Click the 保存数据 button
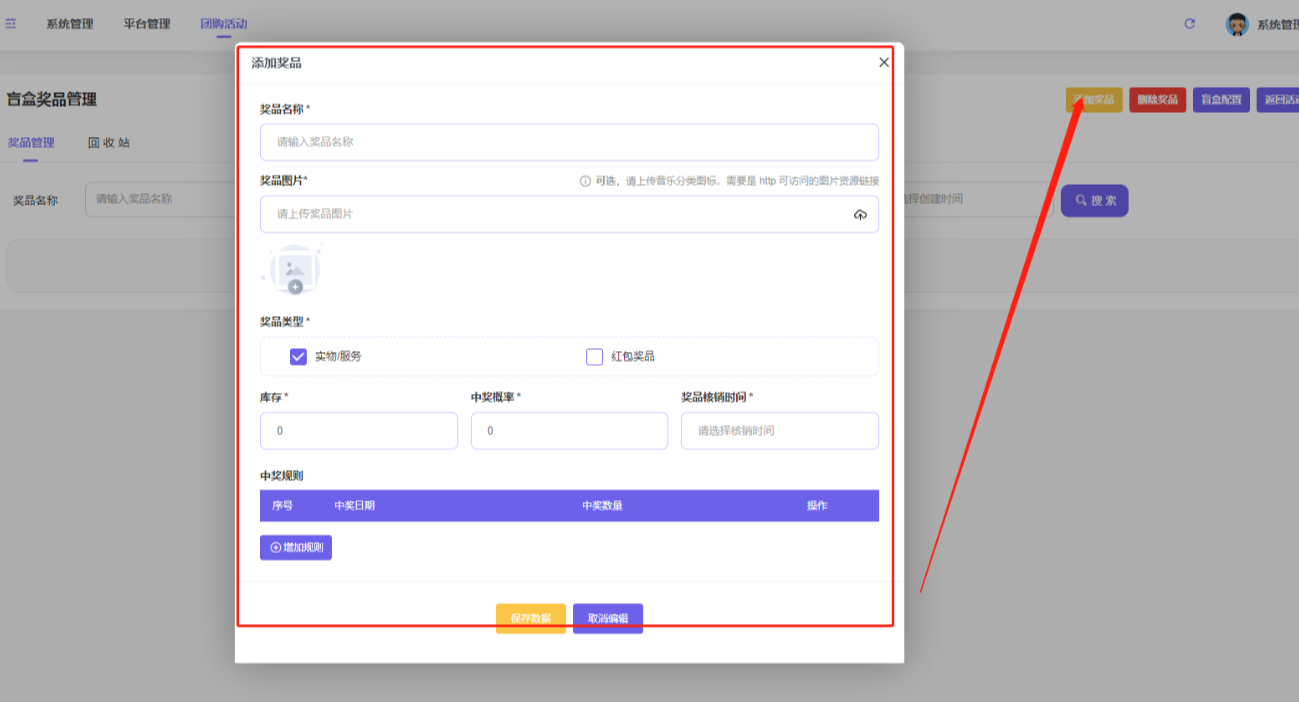1299x702 pixels. pos(530,618)
